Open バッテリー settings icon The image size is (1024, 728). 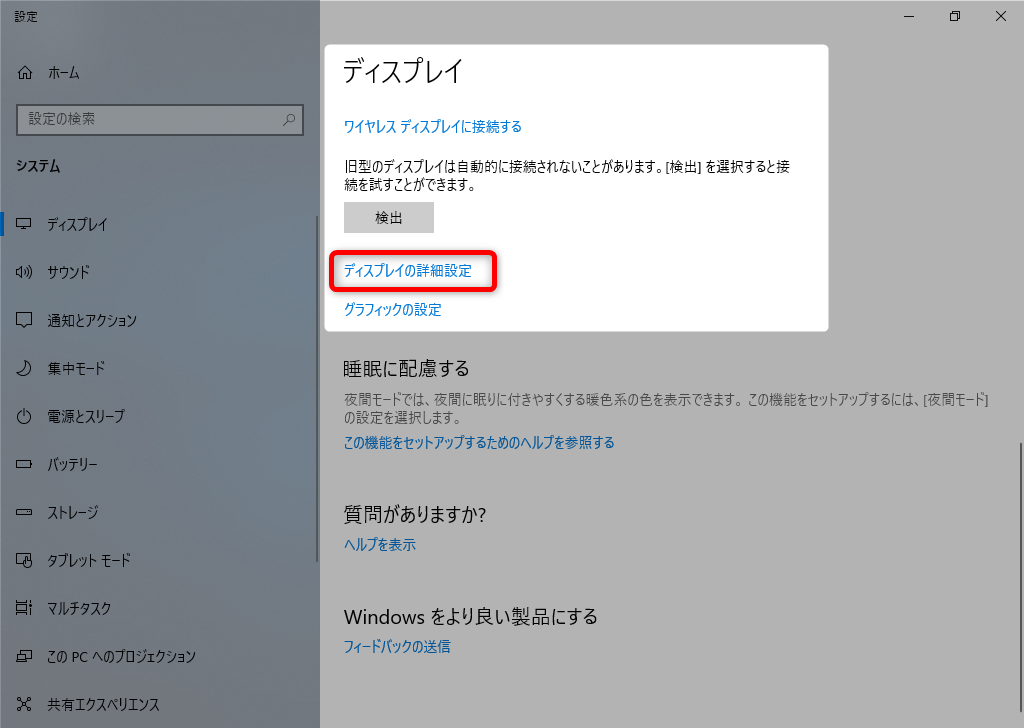tap(23, 464)
